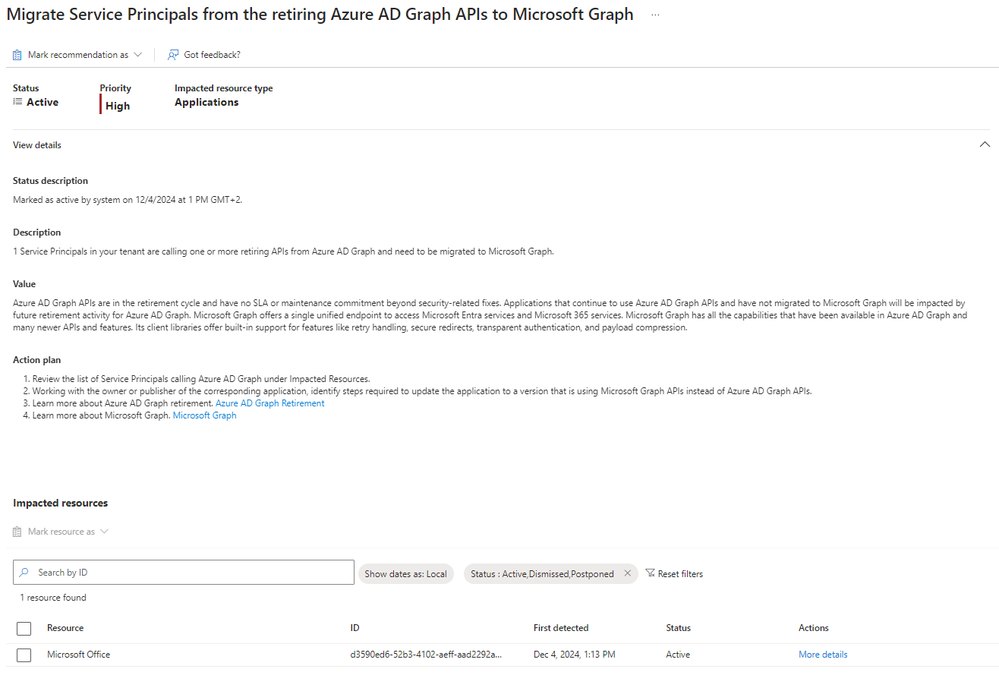Focus the Search by ID field
999x673 pixels.
(x=183, y=572)
